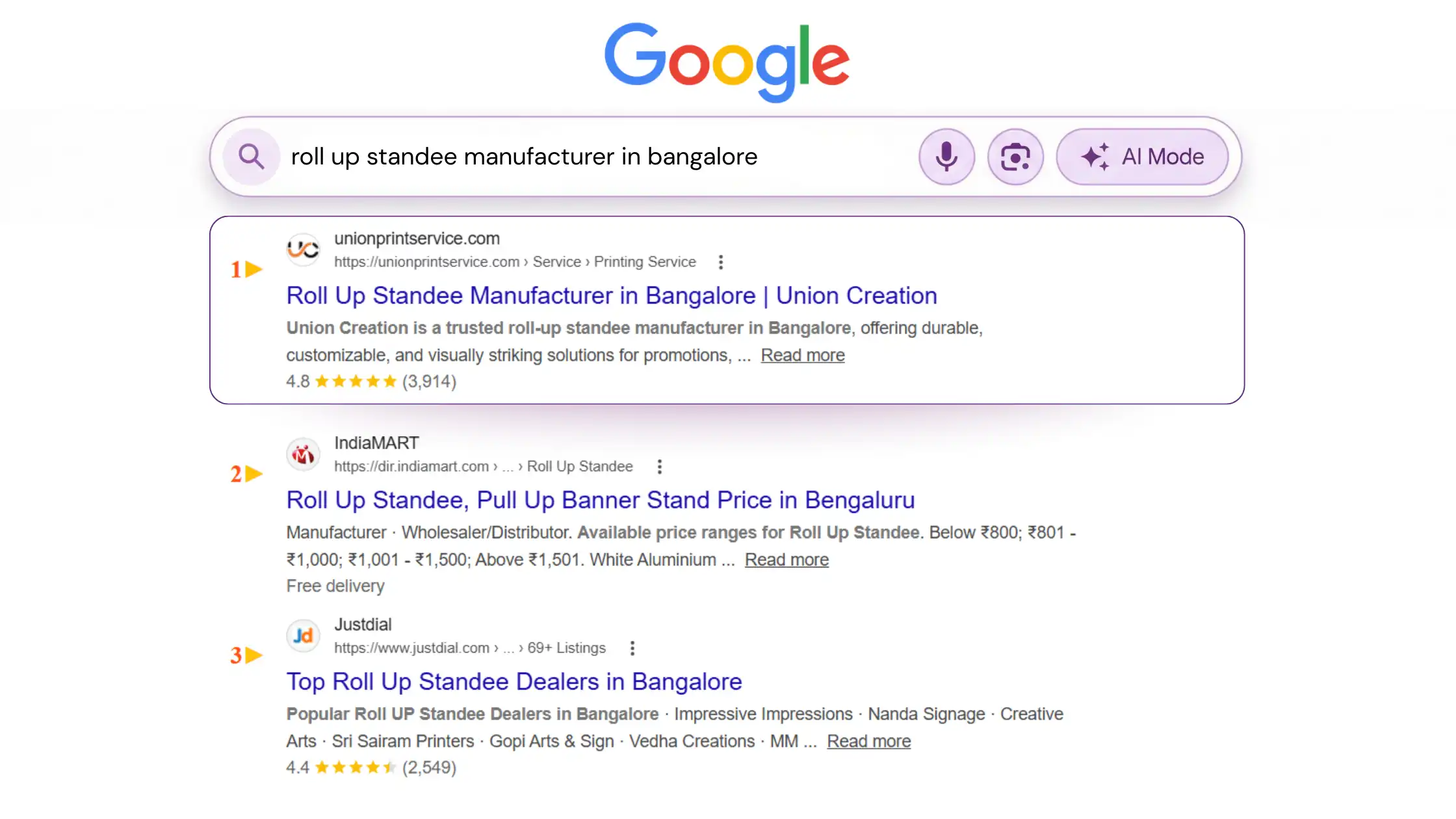This screenshot has height=819, width=1456.
Task: Open three-dot menu for IndiaMART result
Action: pos(659,467)
